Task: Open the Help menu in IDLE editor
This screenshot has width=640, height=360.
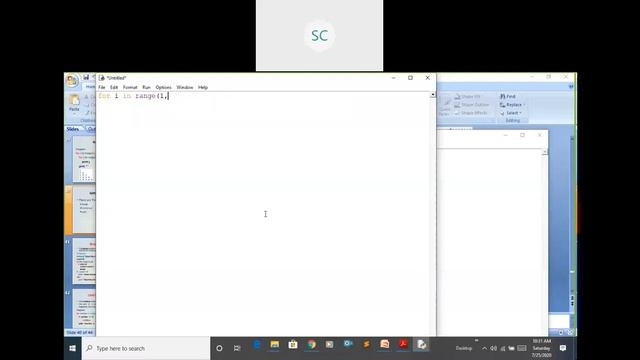Action: 203,87
